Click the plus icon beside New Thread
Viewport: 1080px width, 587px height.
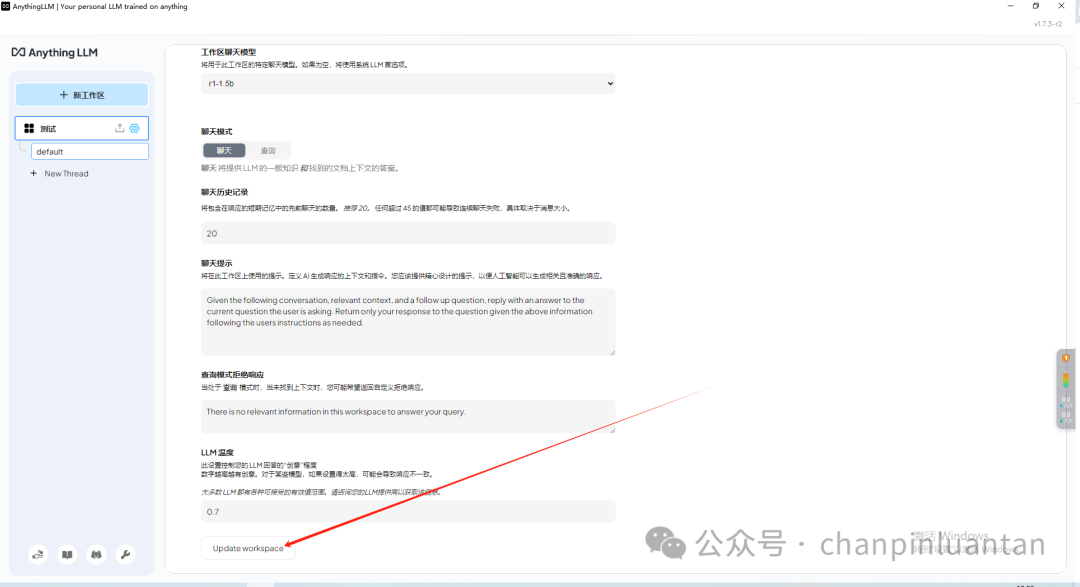(x=33, y=174)
